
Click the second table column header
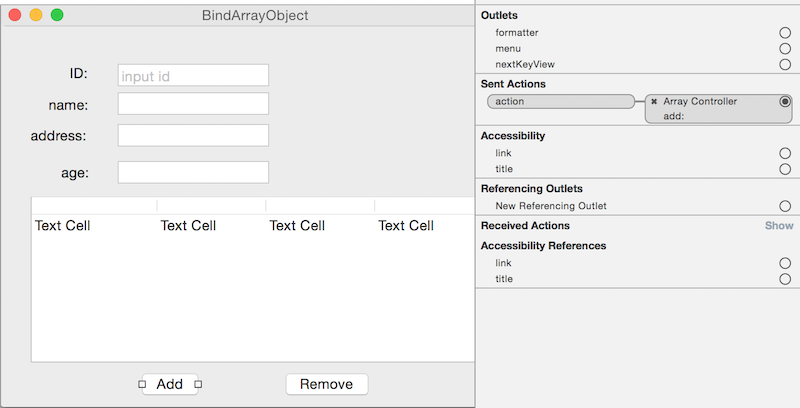pos(211,206)
